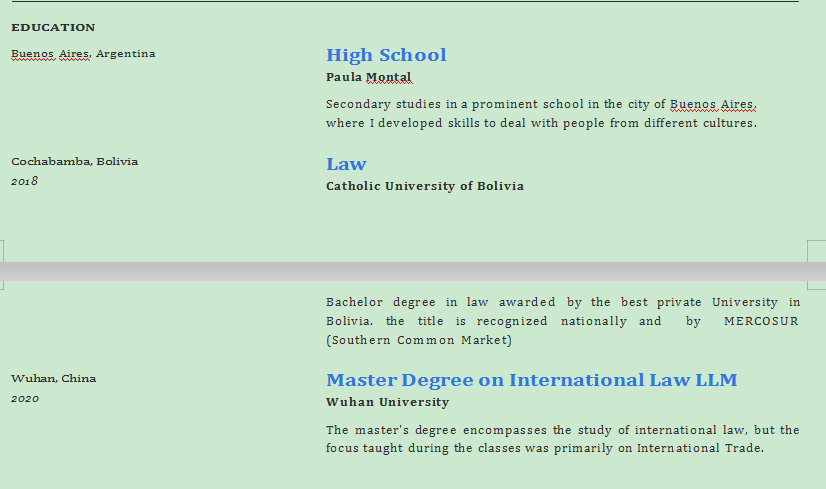Click the word 'Bachelor' in the paragraph

click(354, 302)
